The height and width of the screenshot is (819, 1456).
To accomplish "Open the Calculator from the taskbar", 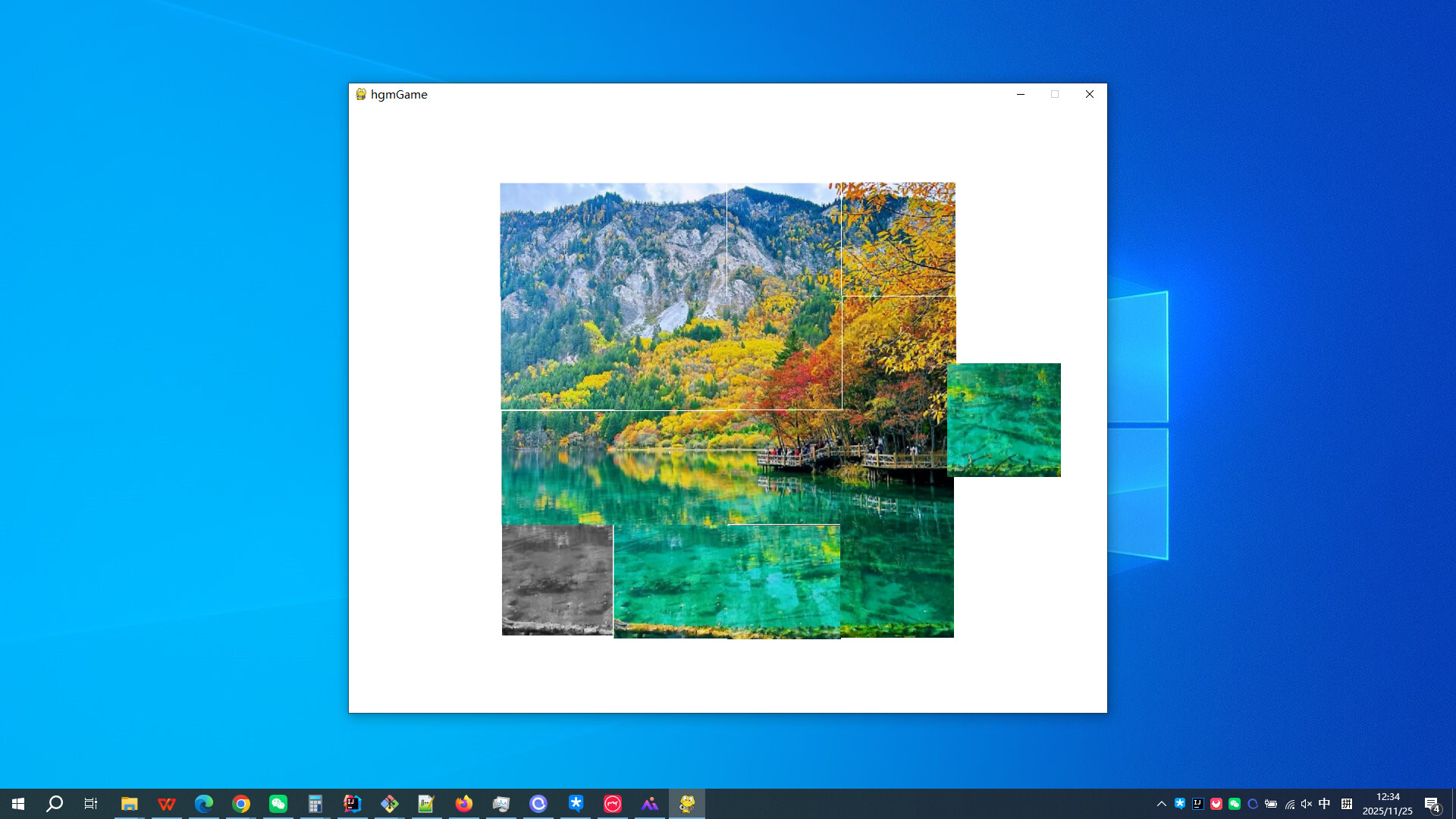I will click(315, 803).
